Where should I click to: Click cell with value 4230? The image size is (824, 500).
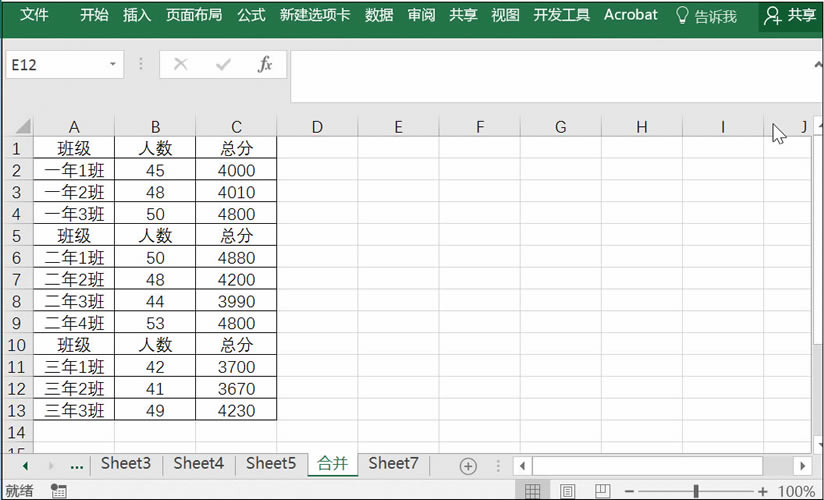(236, 410)
